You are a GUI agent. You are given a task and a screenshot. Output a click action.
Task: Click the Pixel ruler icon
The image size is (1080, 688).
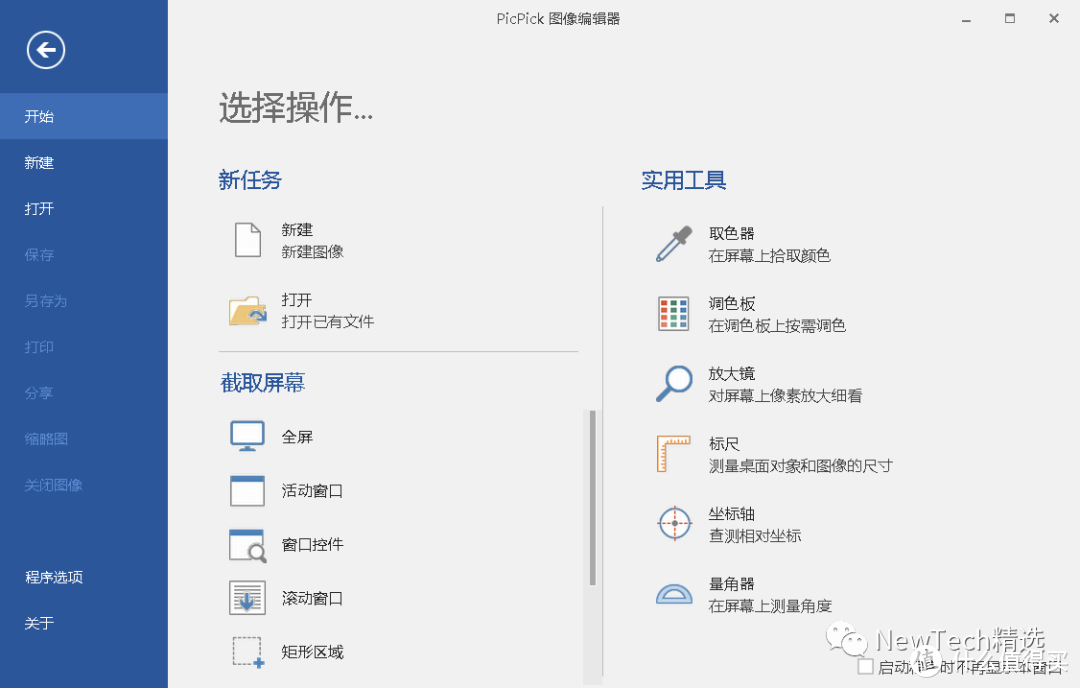click(674, 454)
